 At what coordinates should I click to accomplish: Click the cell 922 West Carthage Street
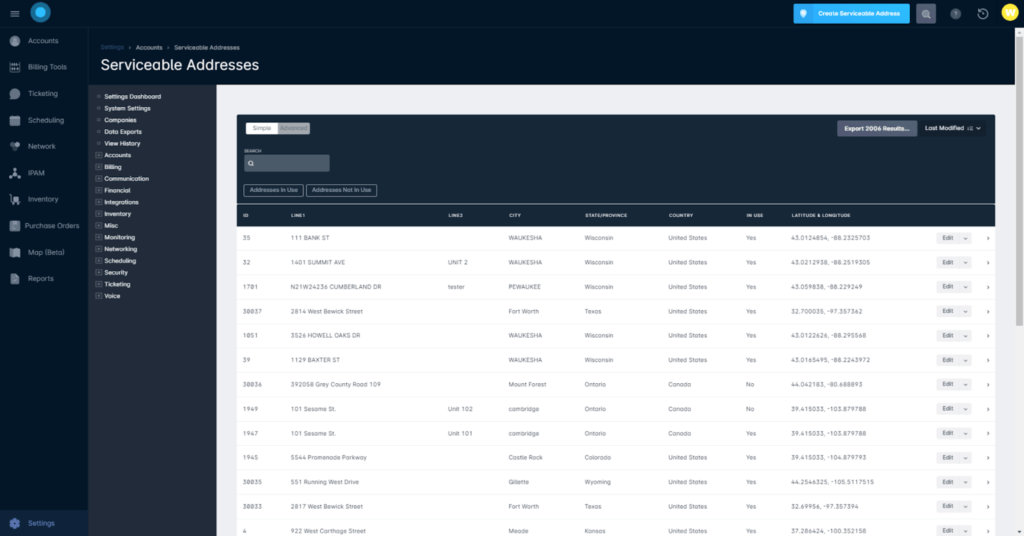point(328,531)
